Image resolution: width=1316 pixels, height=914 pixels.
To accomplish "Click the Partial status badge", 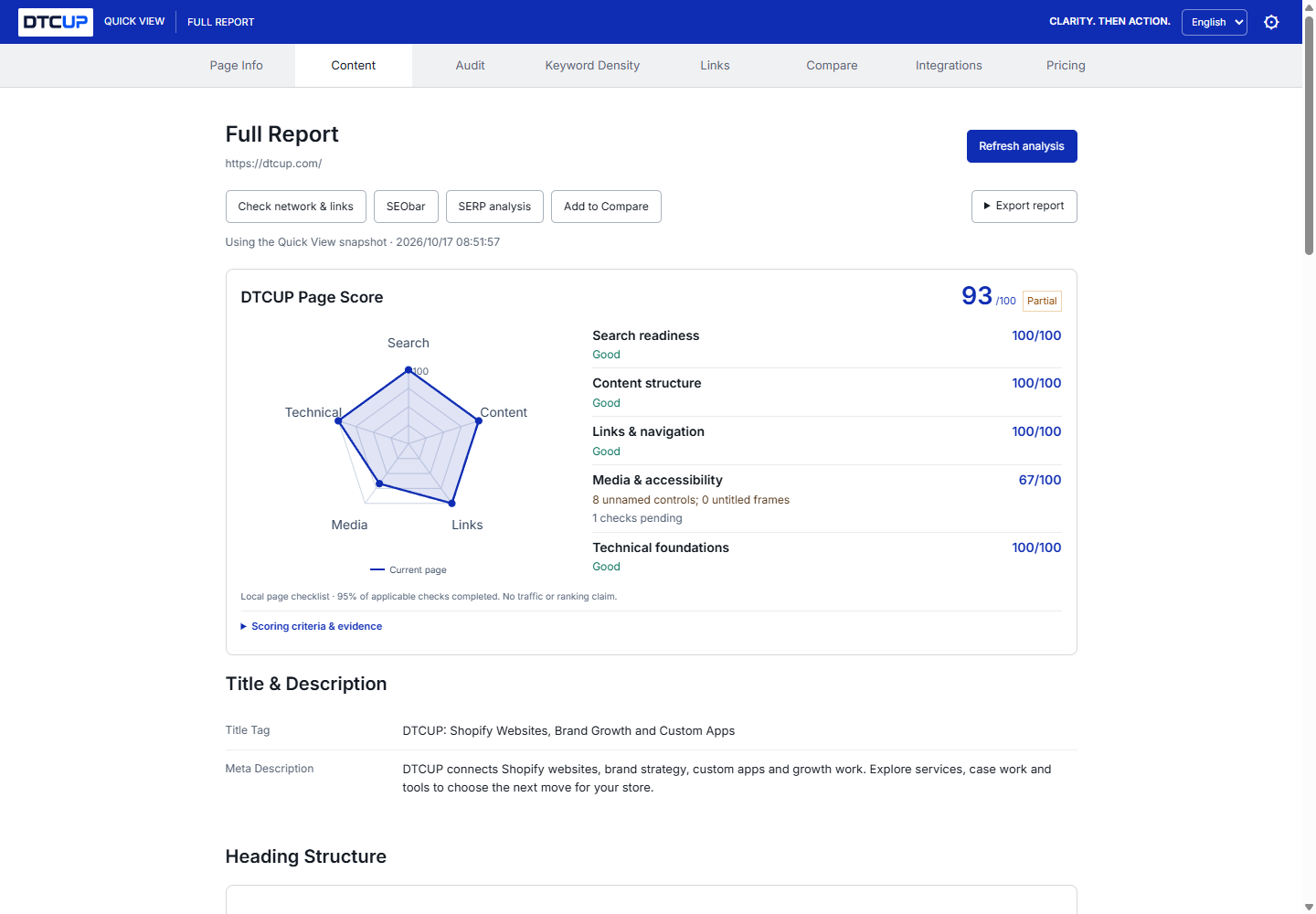I will click(1042, 301).
